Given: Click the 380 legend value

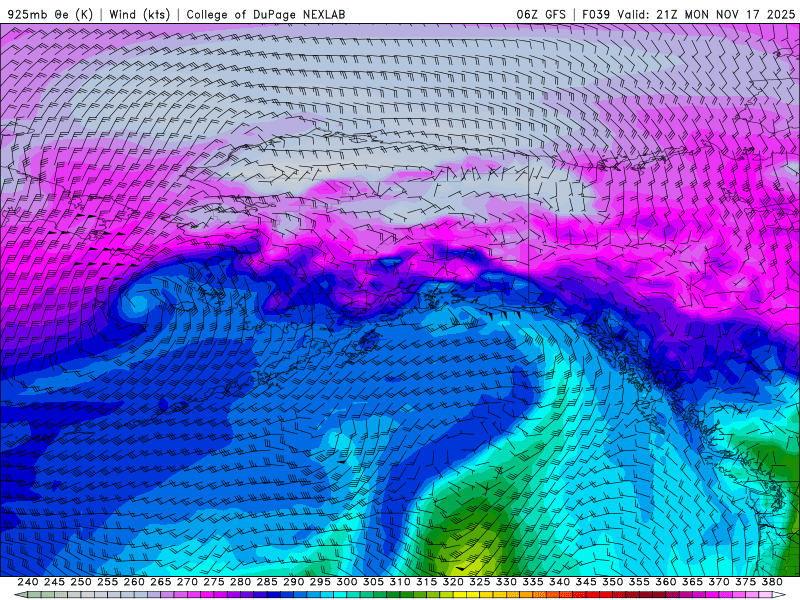Looking at the screenshot, I should click(x=772, y=582).
